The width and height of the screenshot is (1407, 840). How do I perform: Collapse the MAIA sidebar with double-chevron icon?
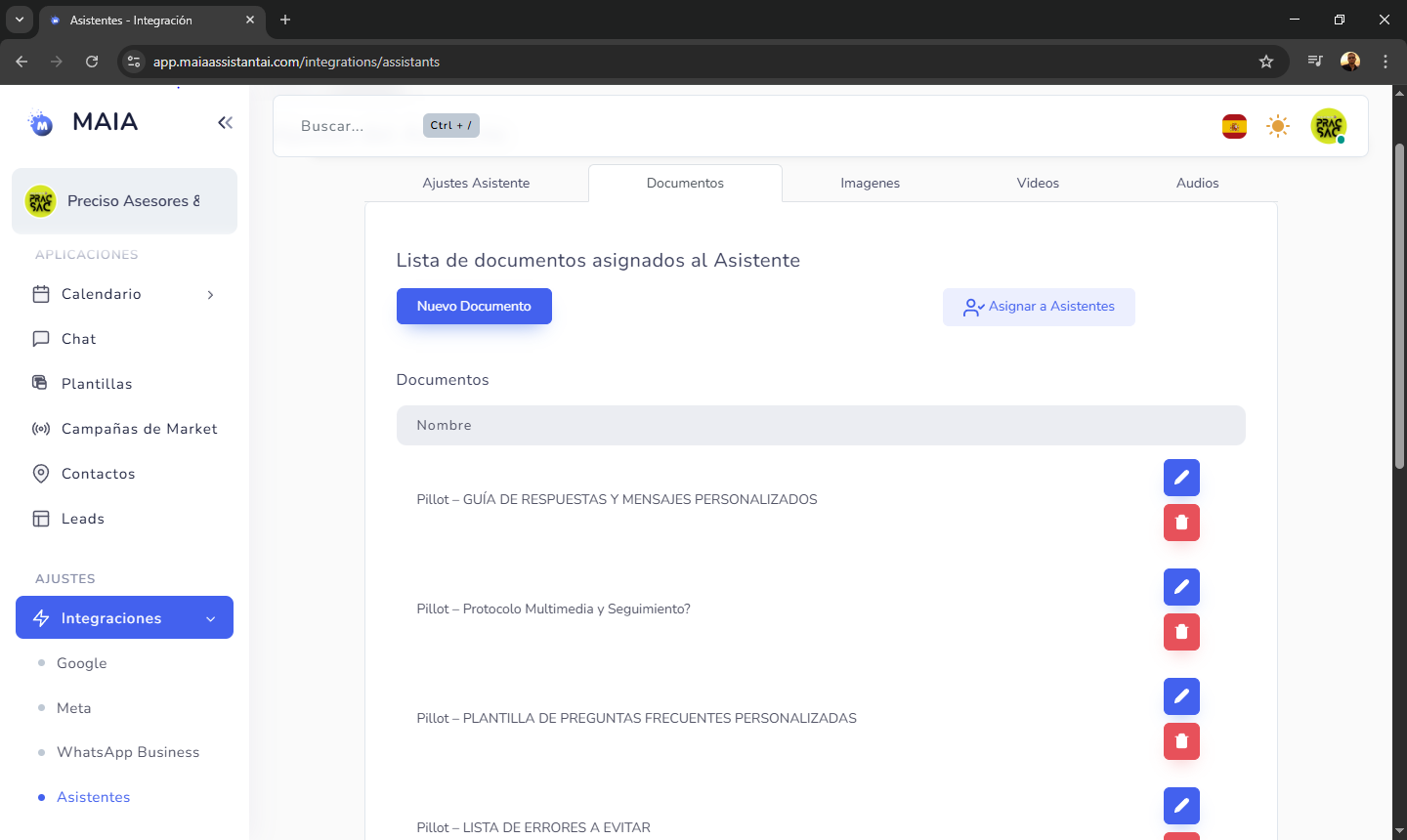225,122
